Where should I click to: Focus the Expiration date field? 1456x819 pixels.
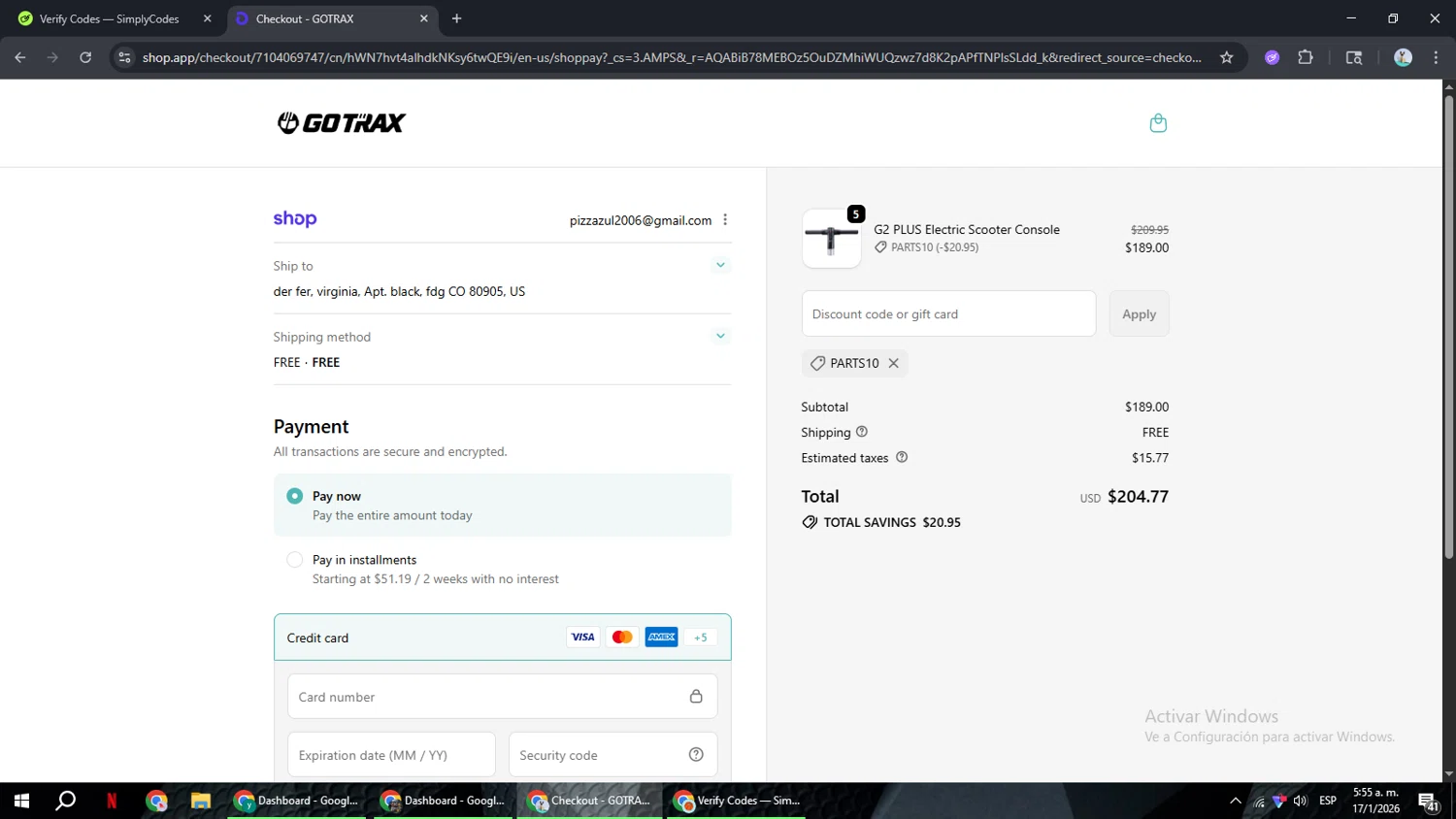[391, 755]
